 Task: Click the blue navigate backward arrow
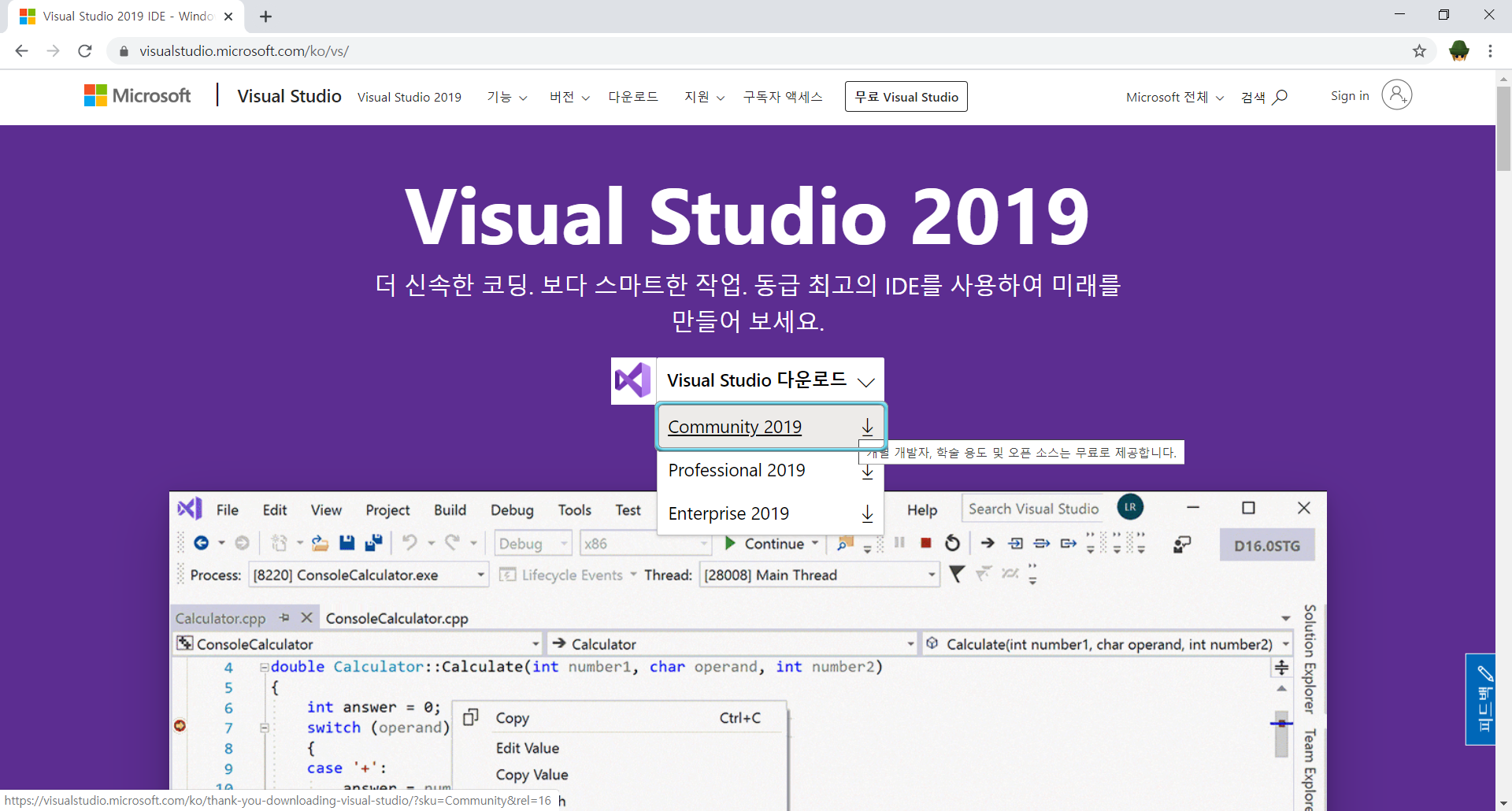[x=201, y=543]
